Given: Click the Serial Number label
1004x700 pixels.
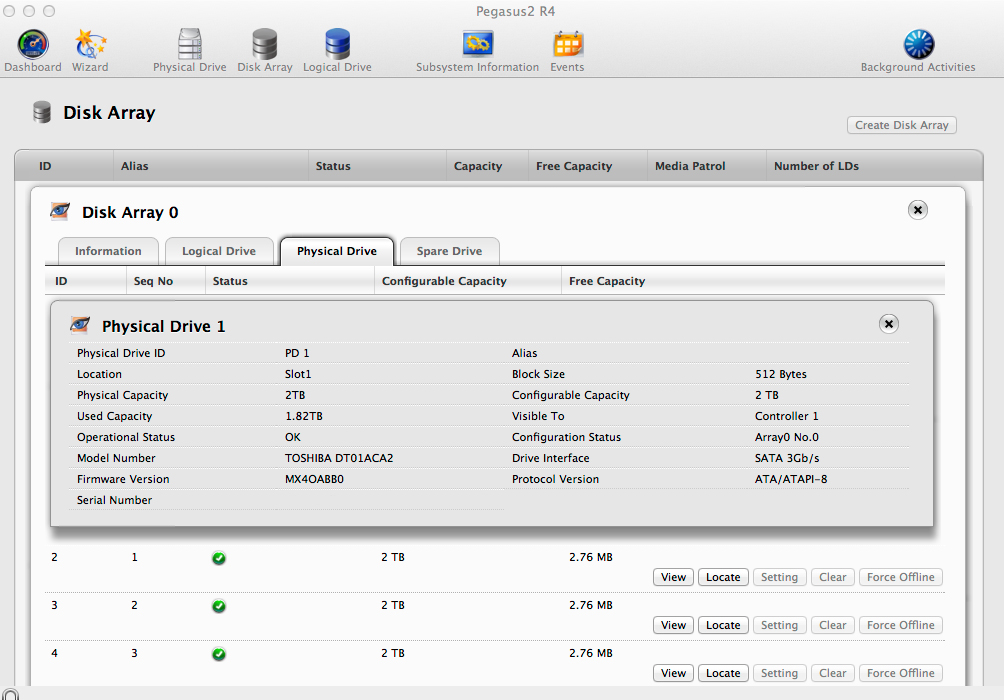Looking at the screenshot, I should pos(115,500).
